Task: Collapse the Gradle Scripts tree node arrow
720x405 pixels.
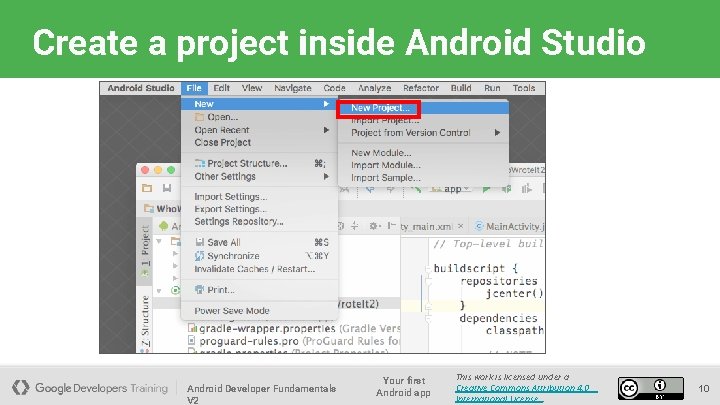Action: click(x=159, y=291)
